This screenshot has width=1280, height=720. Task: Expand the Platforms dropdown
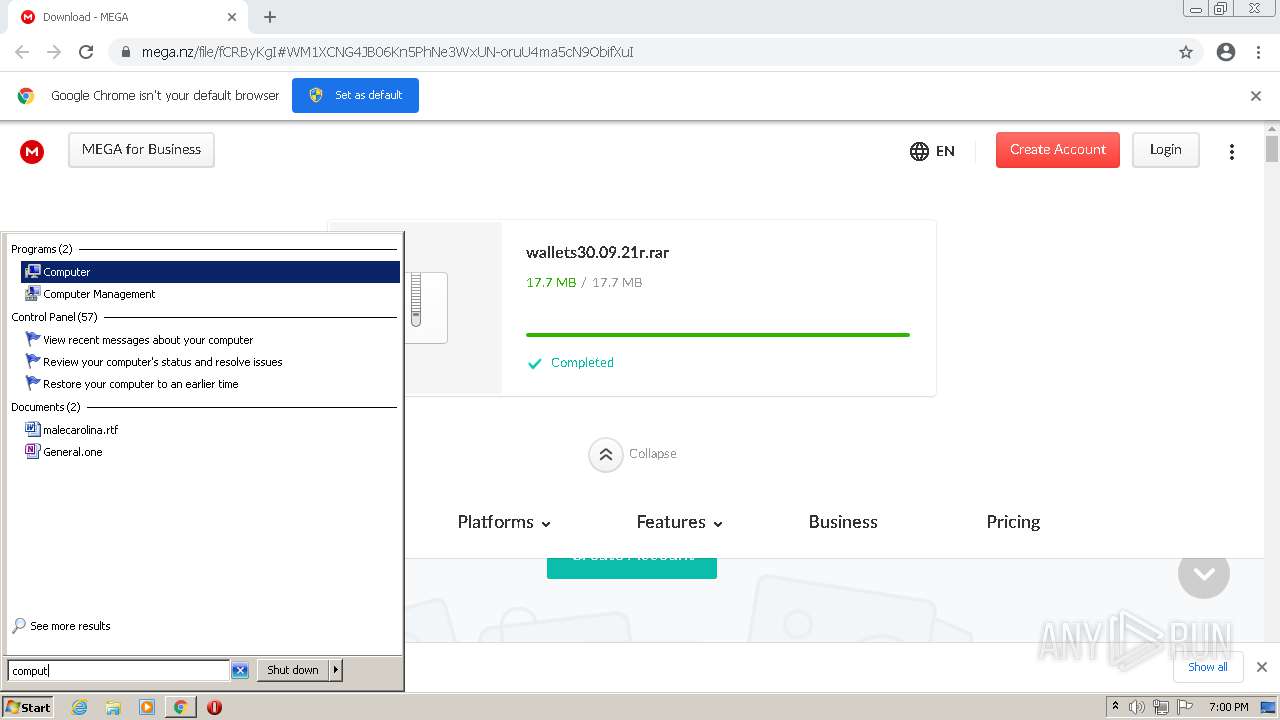pos(504,522)
